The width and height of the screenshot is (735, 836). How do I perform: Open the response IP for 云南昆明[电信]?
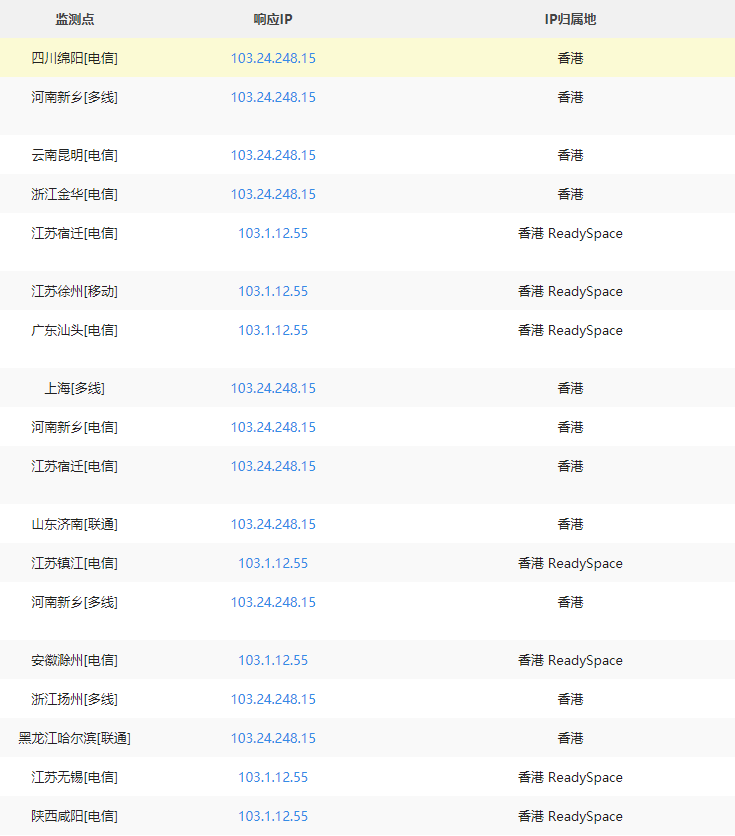pyautogui.click(x=273, y=155)
